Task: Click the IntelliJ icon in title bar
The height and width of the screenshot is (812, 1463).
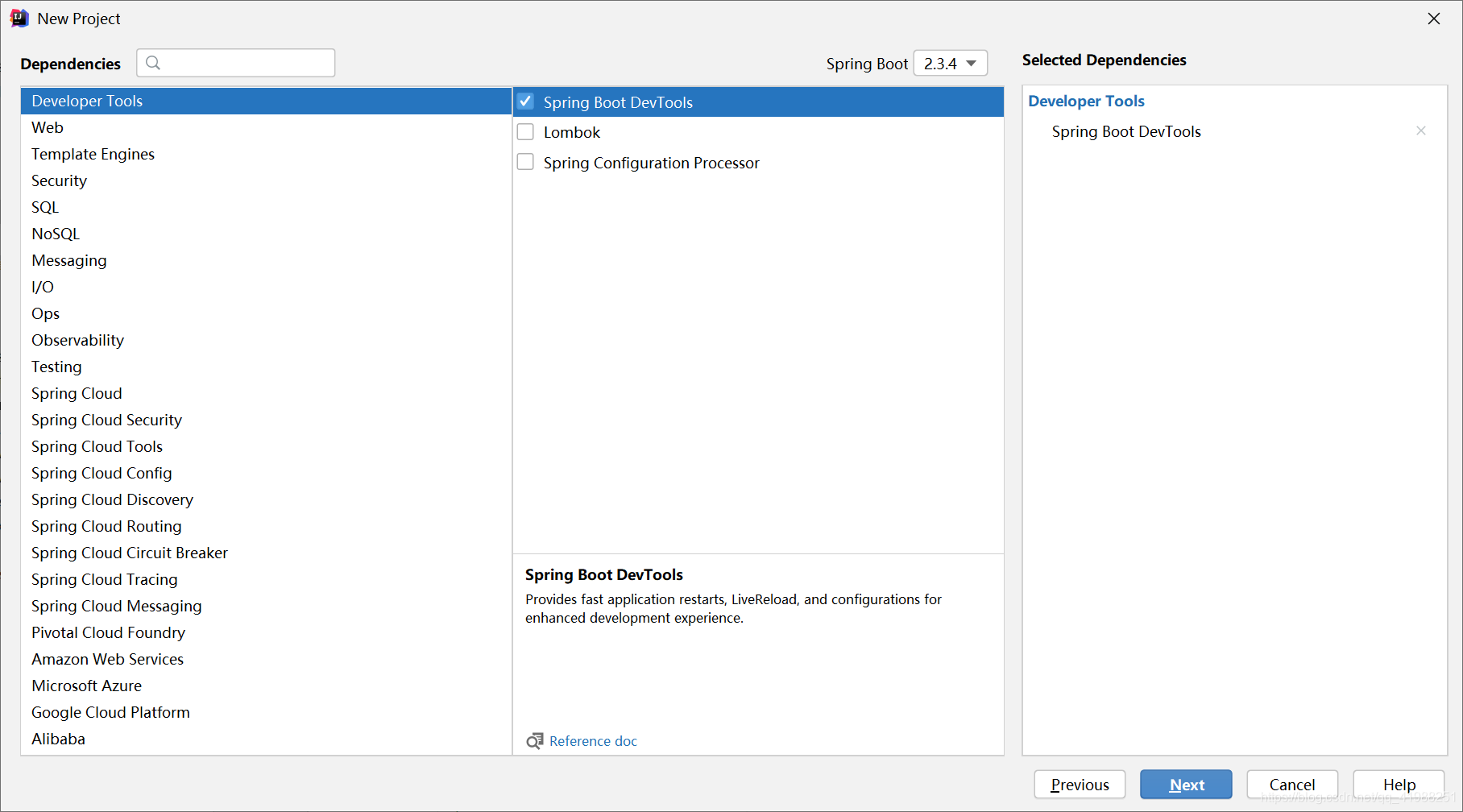Action: [19, 19]
